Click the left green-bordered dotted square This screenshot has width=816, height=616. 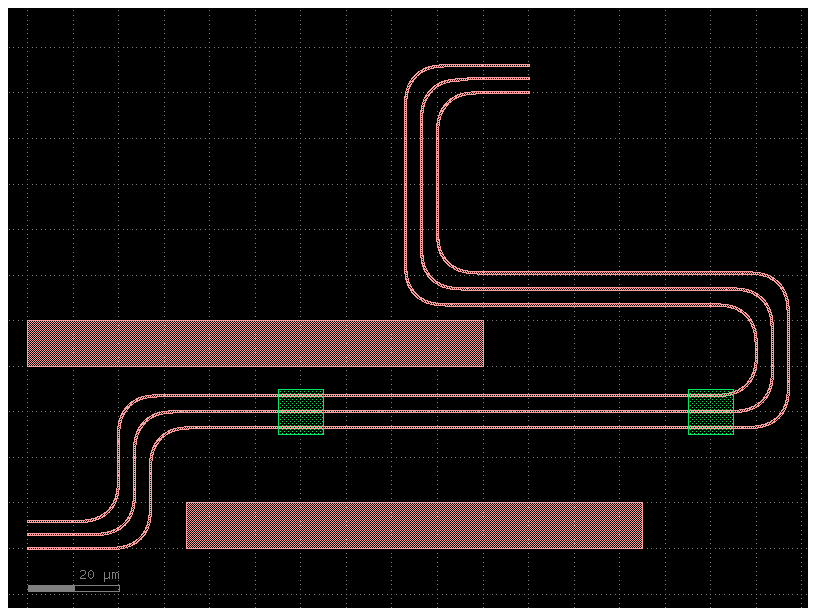point(301,412)
